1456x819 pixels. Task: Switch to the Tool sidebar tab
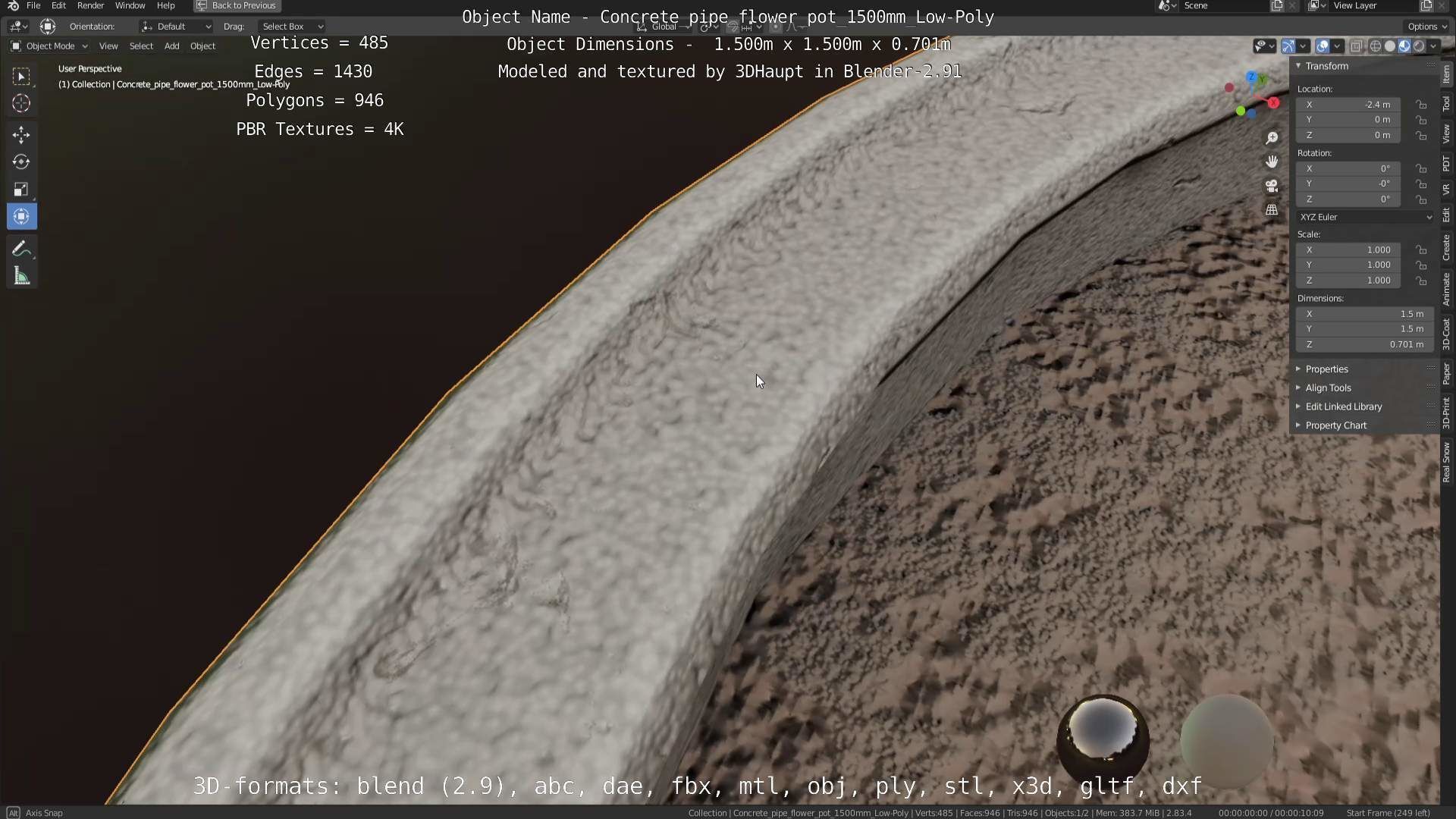pos(1446,104)
